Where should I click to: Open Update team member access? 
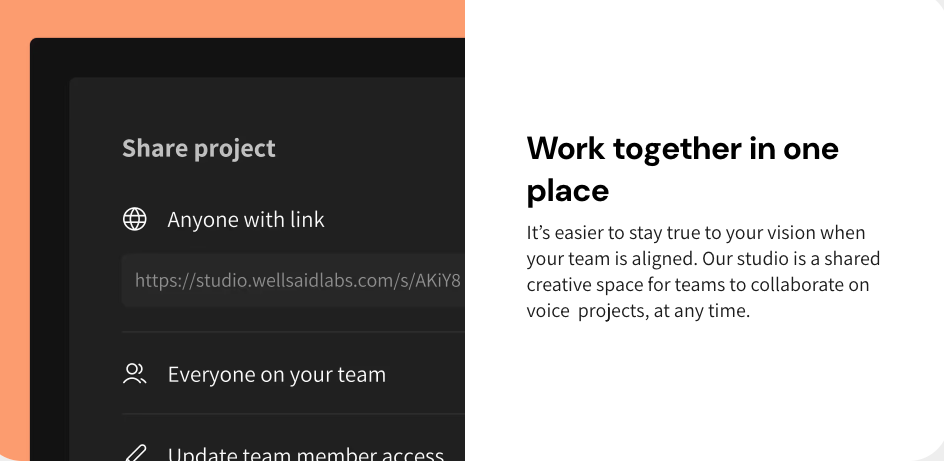305,454
